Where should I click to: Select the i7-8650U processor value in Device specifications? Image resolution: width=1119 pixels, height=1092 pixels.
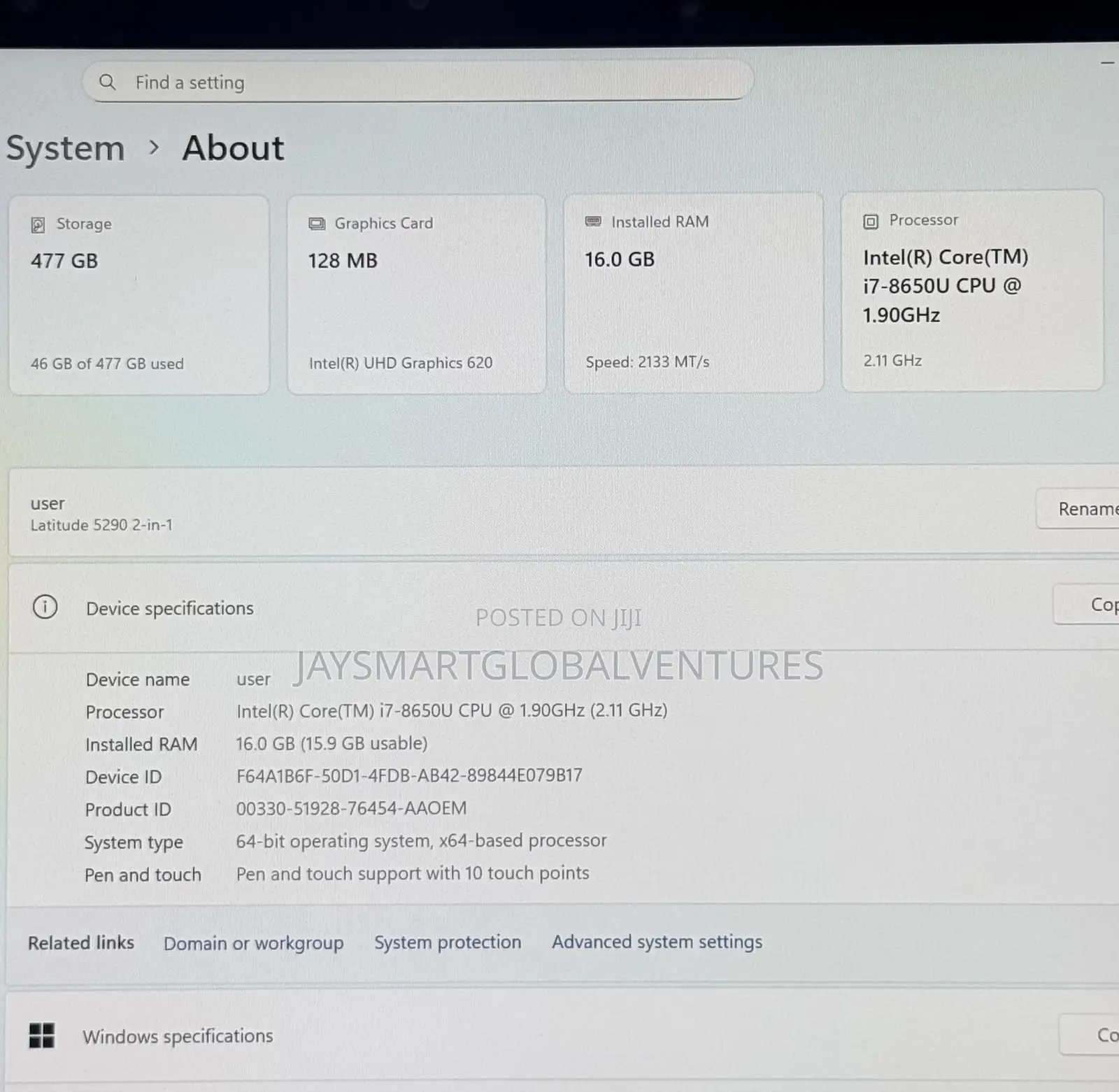[452, 710]
